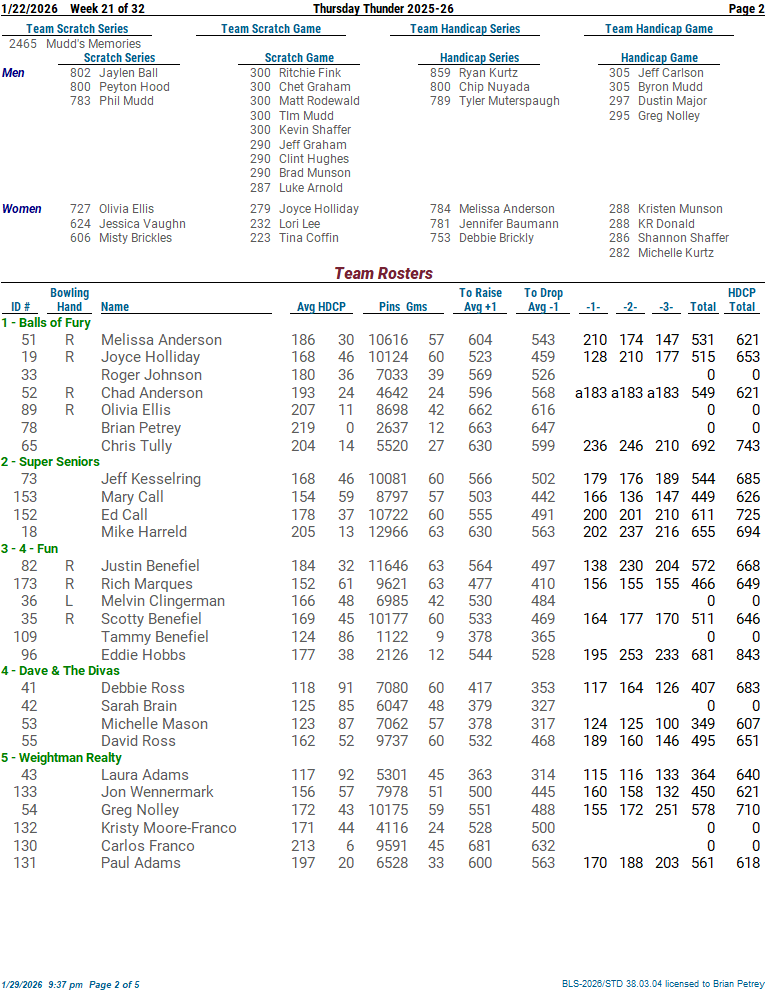Click Kristy Moore-Franco in the roster
Viewport: 768px width, 991px height.
pyautogui.click(x=168, y=828)
